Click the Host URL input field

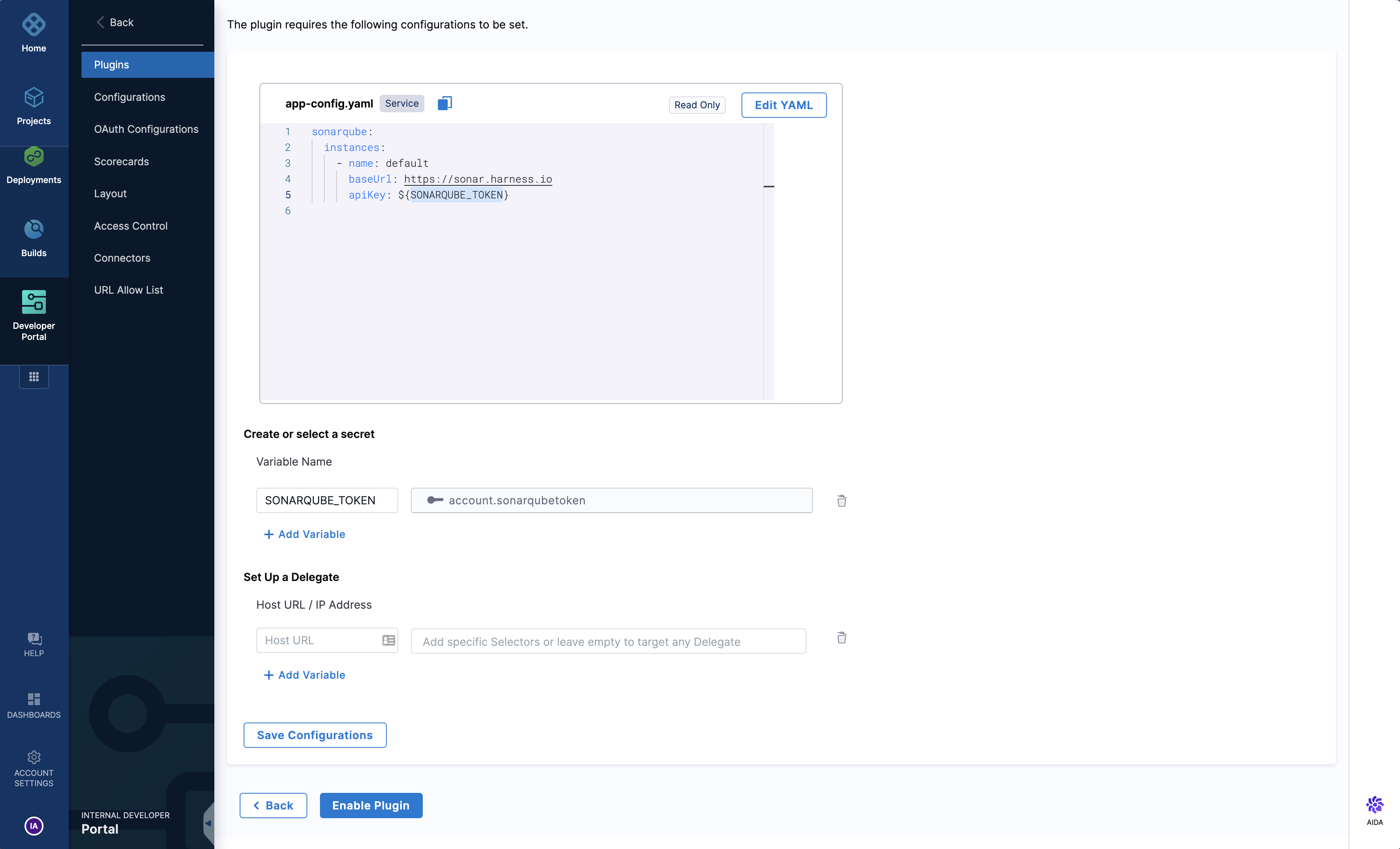point(318,640)
